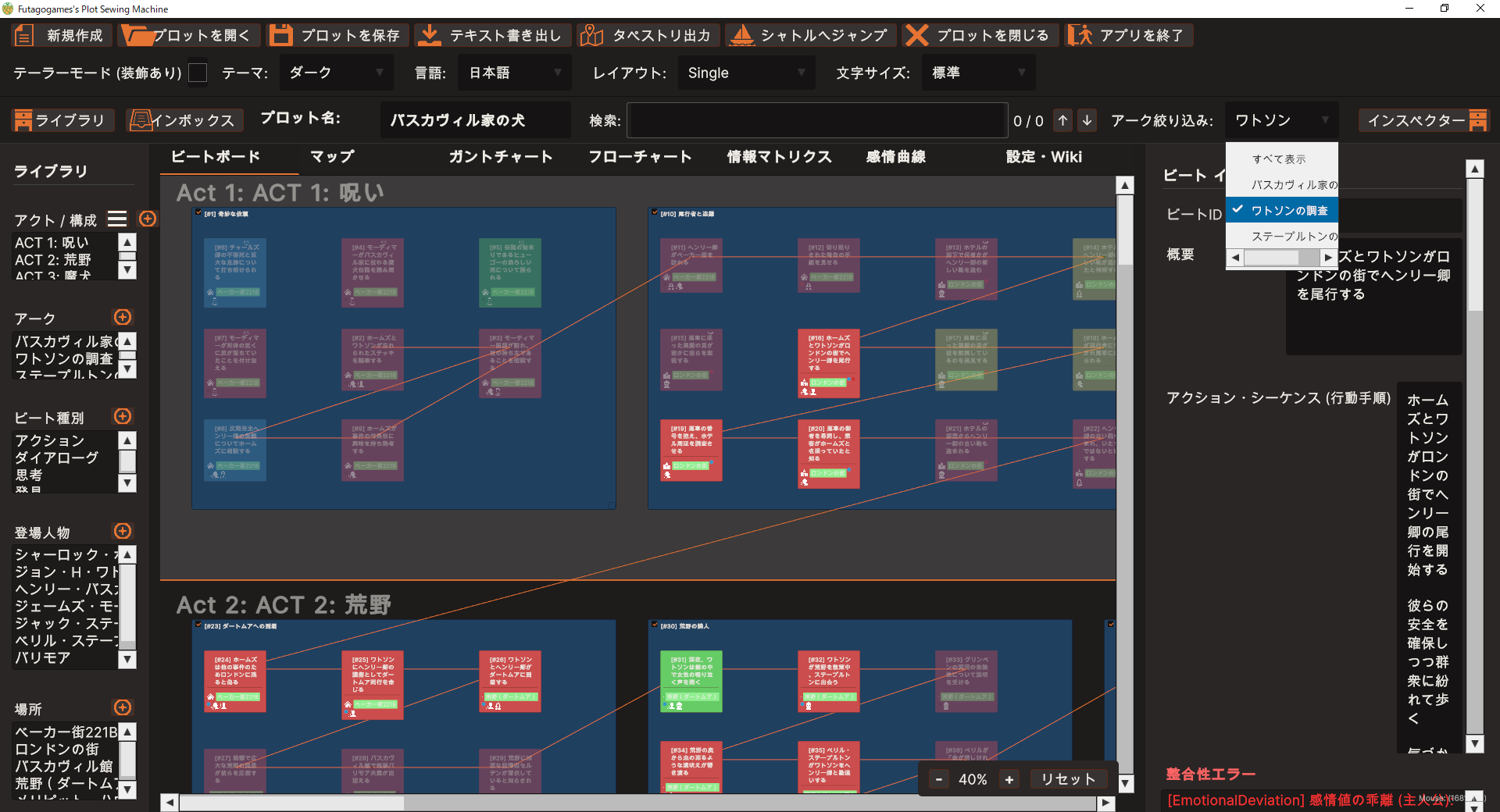Viewport: 1500px width, 812px height.
Task: Quit via the アプリを終了 icon
Action: 1080,35
